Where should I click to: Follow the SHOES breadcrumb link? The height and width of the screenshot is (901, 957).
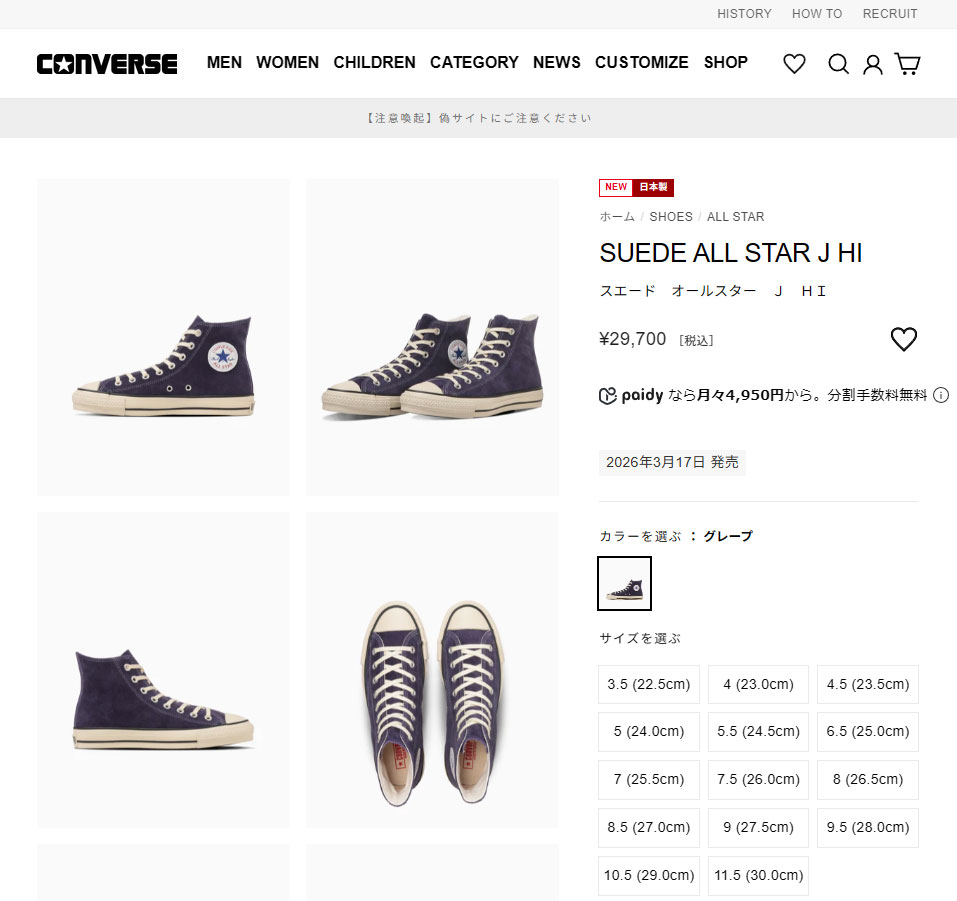(671, 217)
